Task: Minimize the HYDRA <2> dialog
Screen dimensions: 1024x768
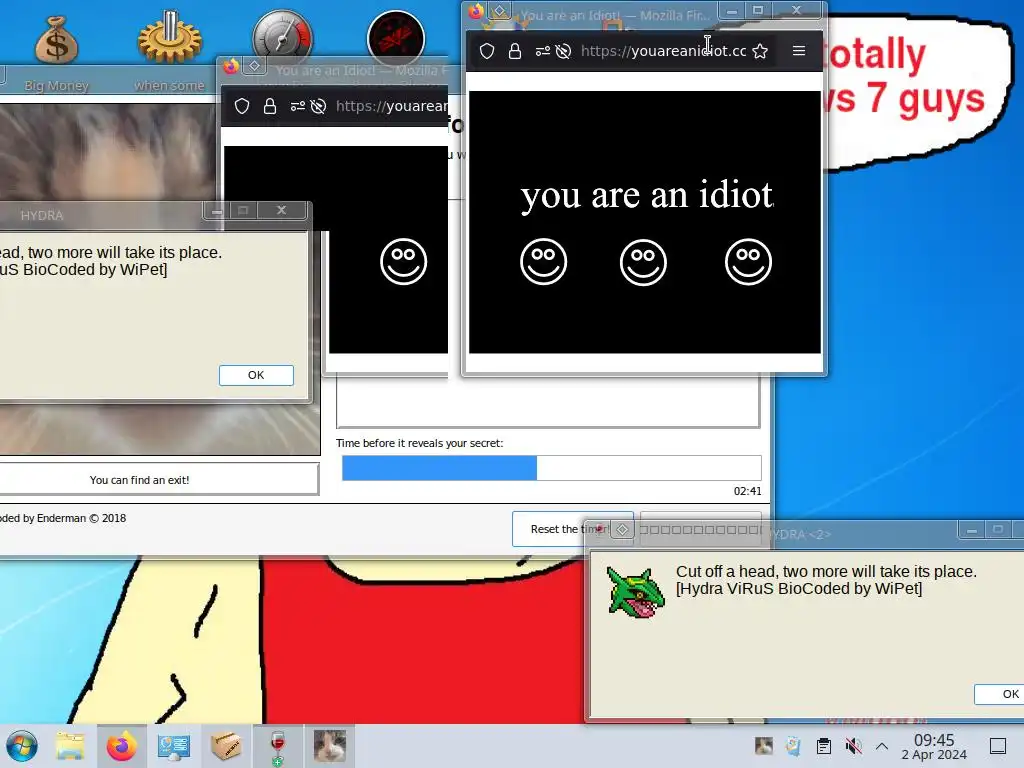Action: click(972, 530)
